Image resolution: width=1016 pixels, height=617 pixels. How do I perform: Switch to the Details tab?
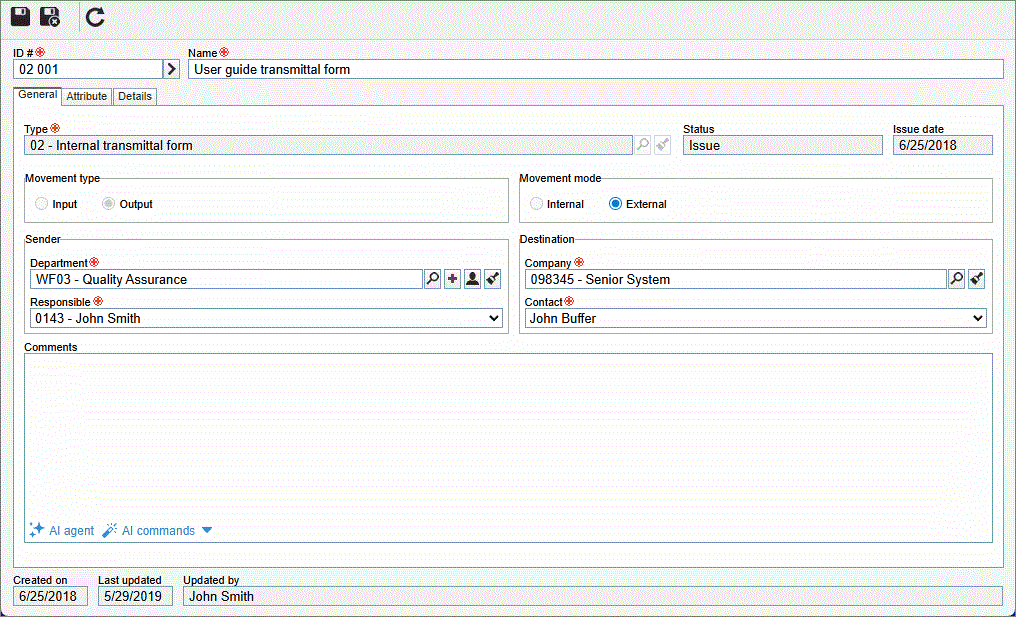point(135,97)
